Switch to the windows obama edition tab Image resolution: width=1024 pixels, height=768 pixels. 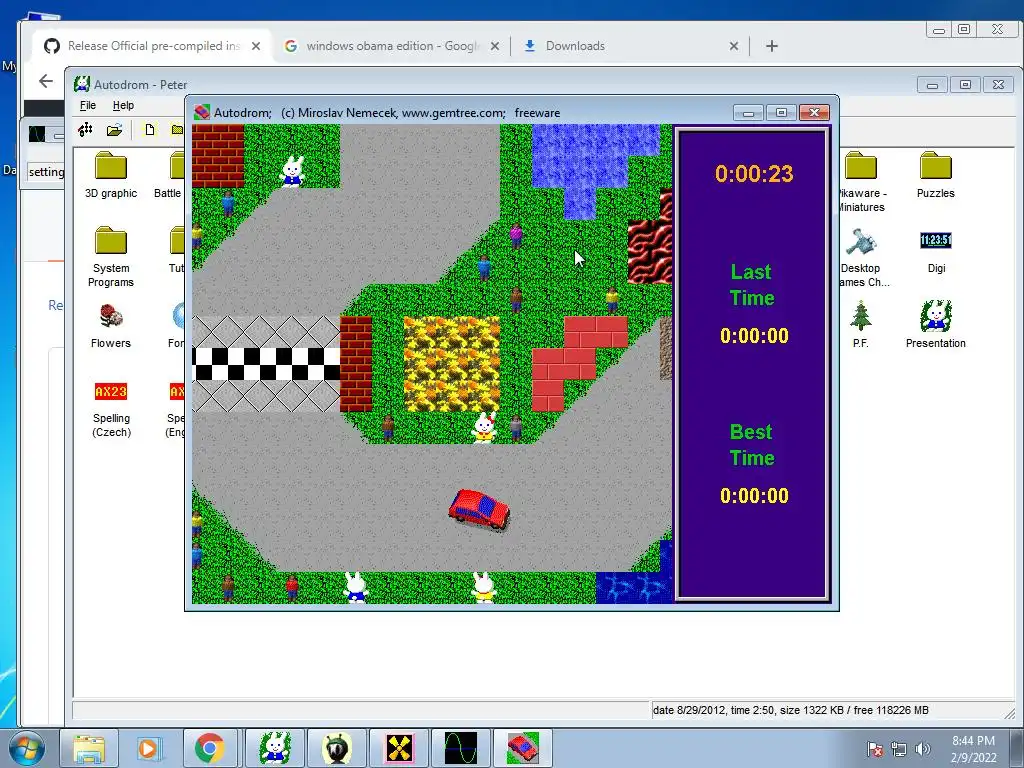tap(392, 46)
